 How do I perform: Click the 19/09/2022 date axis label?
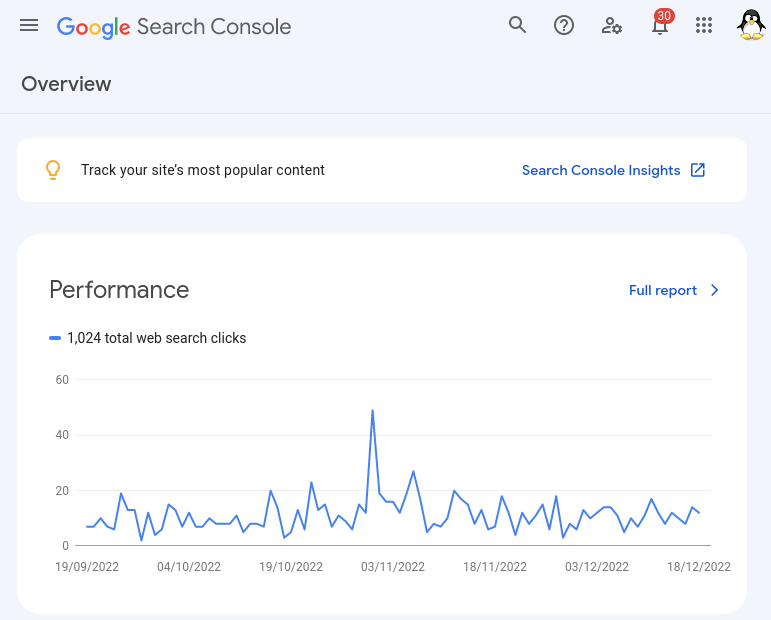(x=87, y=567)
